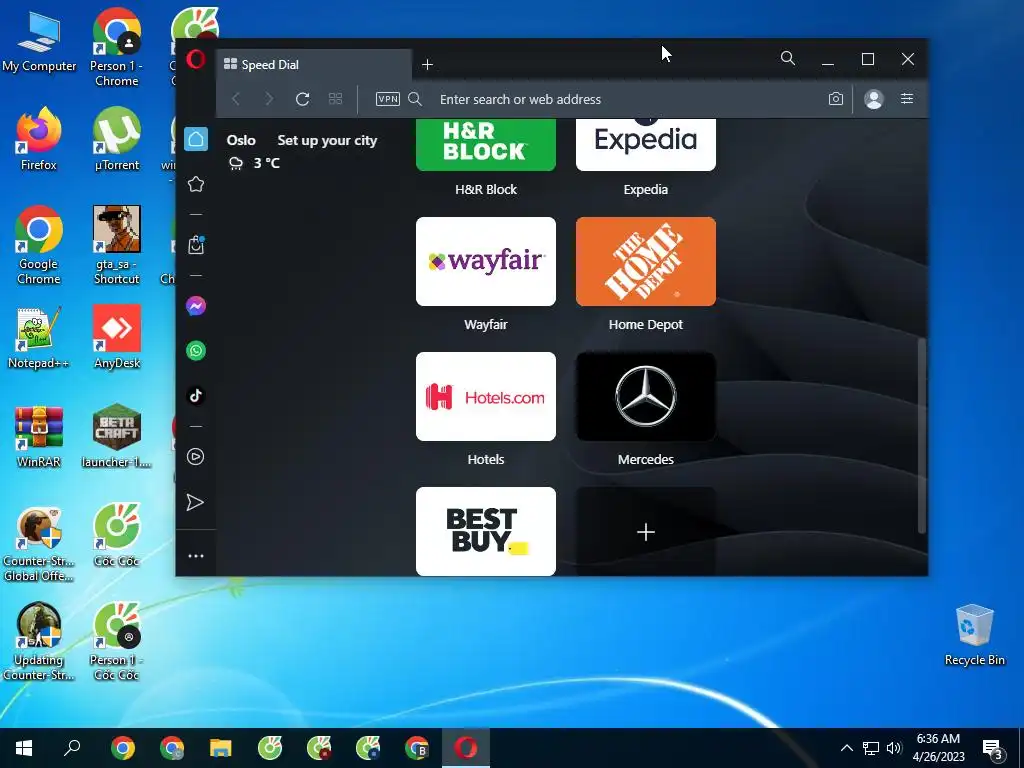Screen dimensions: 1024x768
Task: Select Cốc Cốc desktop icon
Action: click(x=116, y=534)
